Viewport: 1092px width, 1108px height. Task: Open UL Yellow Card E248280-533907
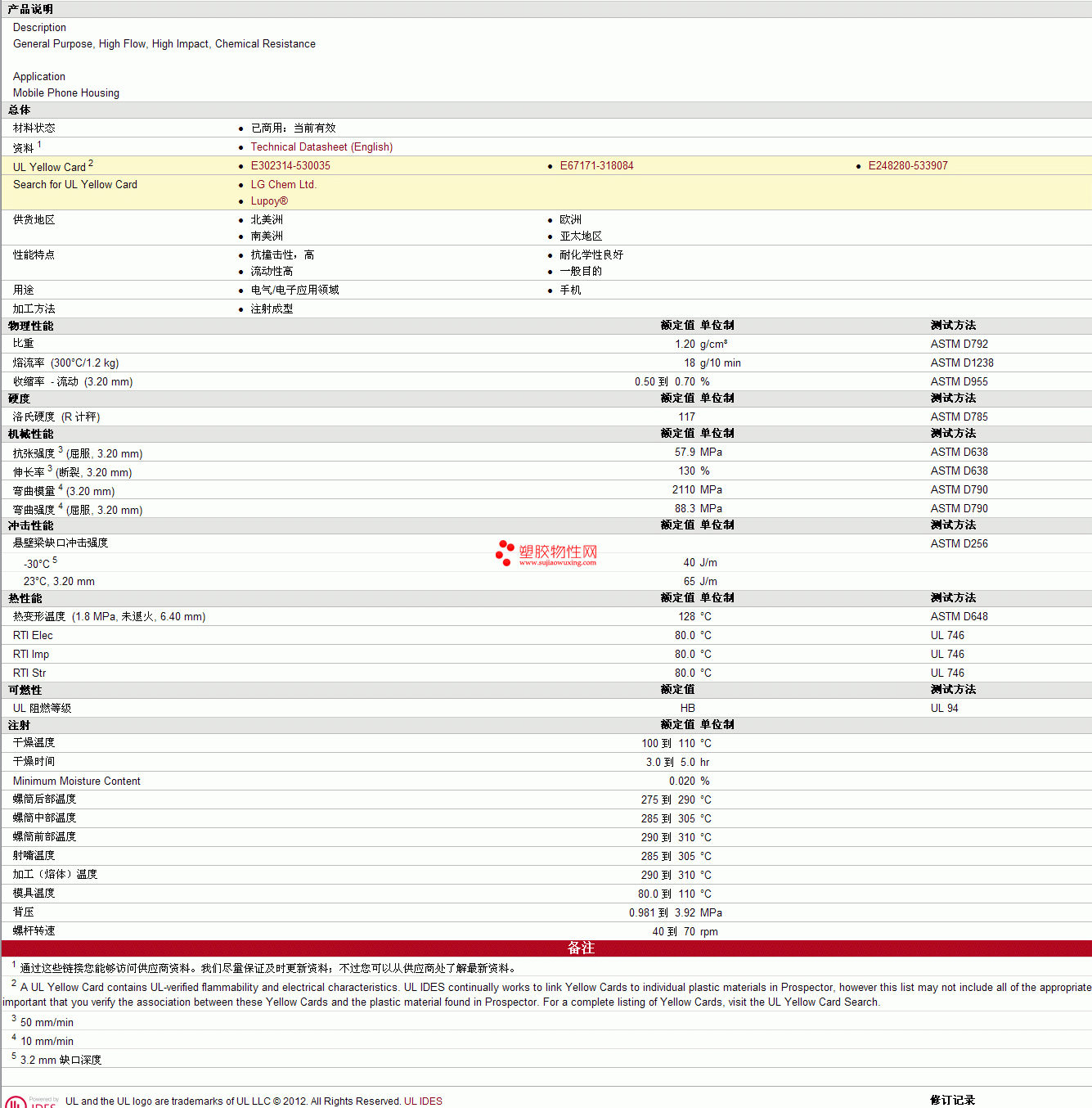[908, 166]
